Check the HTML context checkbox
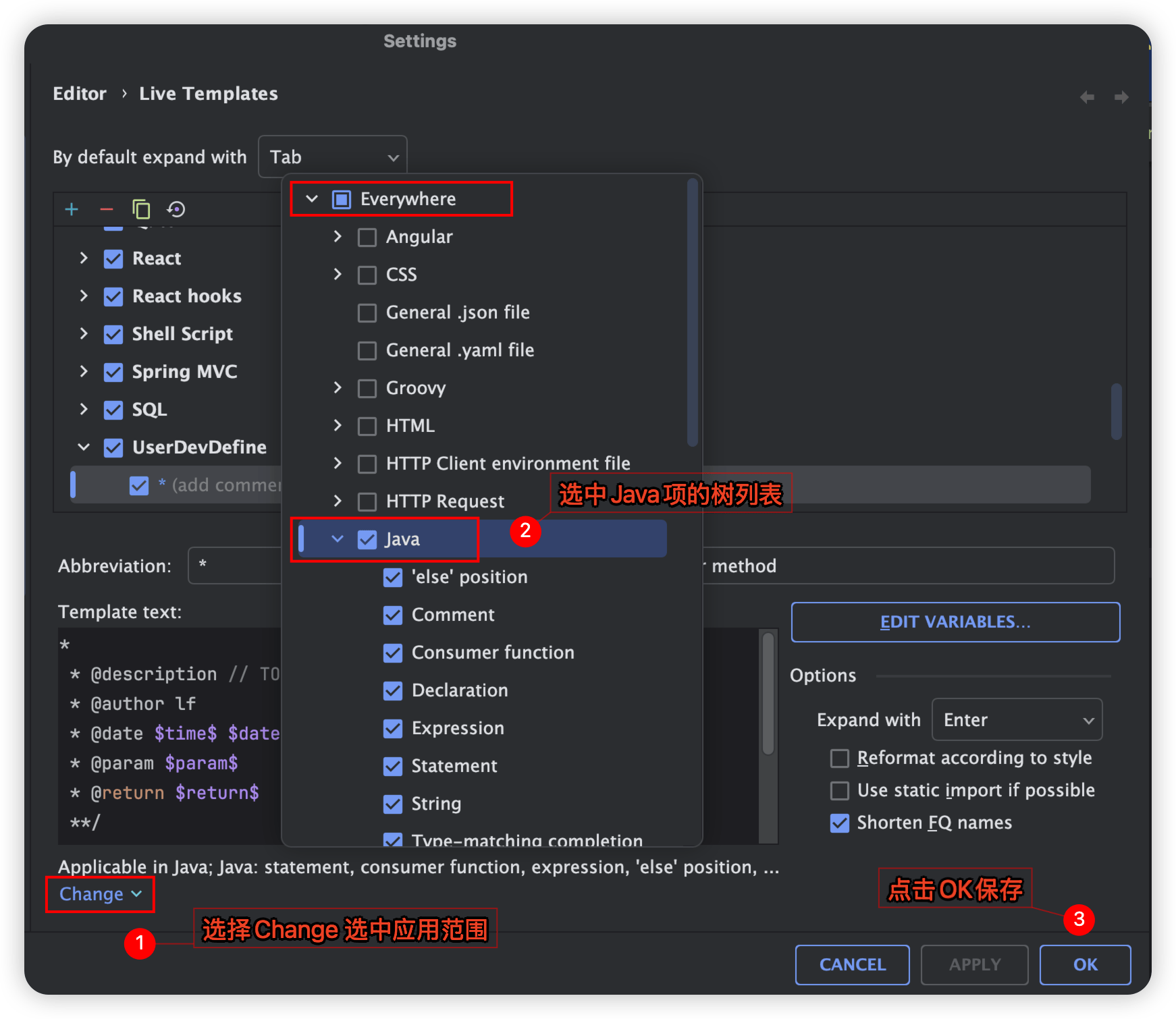The width and height of the screenshot is (1176, 1019). pos(367,426)
